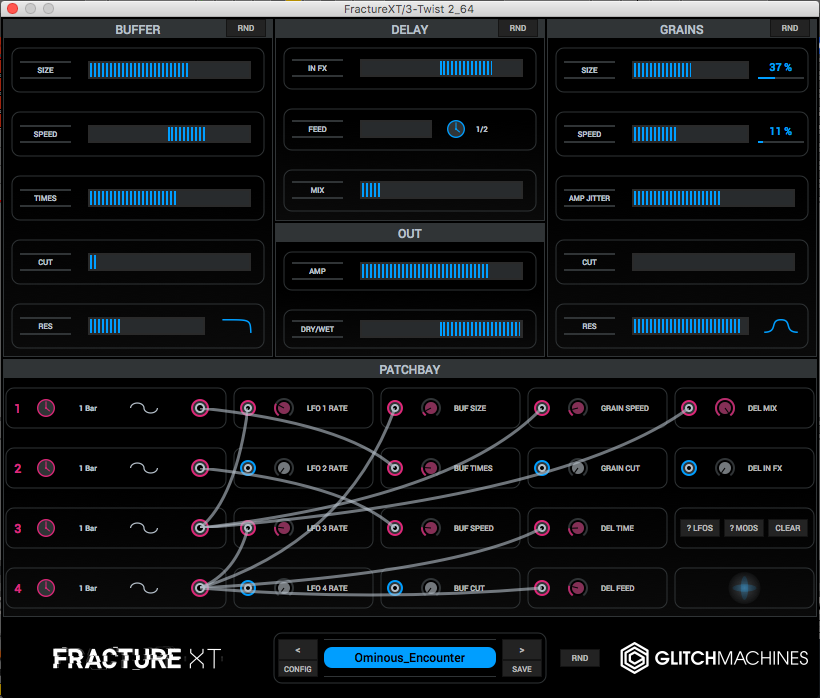Change LFO 4 sine waveform shape
The width and height of the screenshot is (820, 698).
pyautogui.click(x=144, y=588)
